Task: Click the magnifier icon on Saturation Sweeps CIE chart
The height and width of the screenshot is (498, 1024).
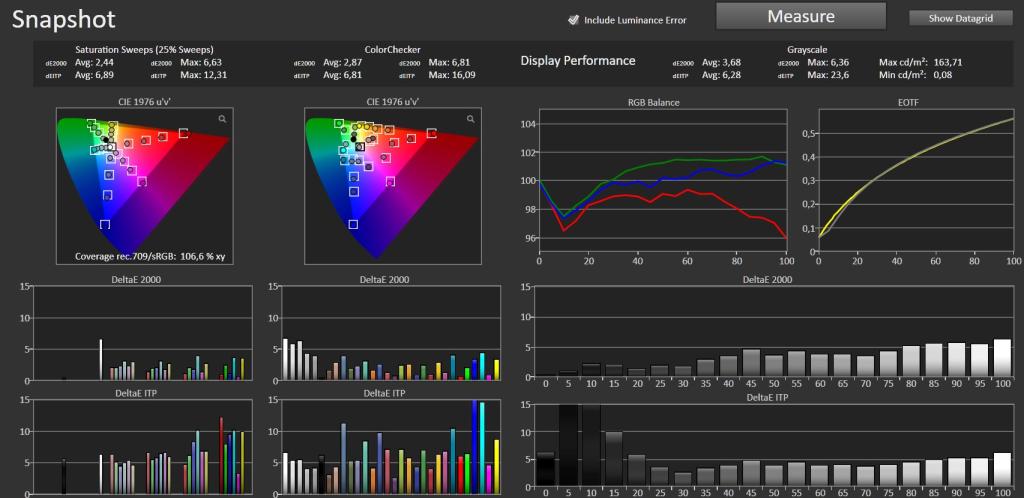Action: click(x=223, y=119)
